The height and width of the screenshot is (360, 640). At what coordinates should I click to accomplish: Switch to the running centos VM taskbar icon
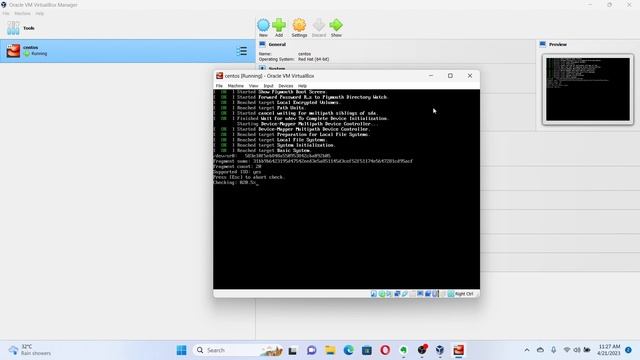pyautogui.click(x=458, y=350)
